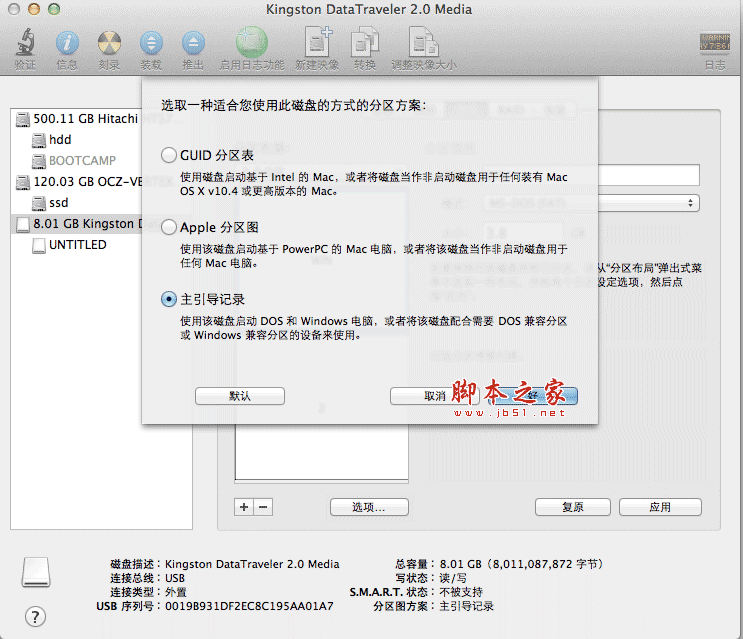
Task: Click the New Image (新建映像) icon
Action: [x=317, y=43]
